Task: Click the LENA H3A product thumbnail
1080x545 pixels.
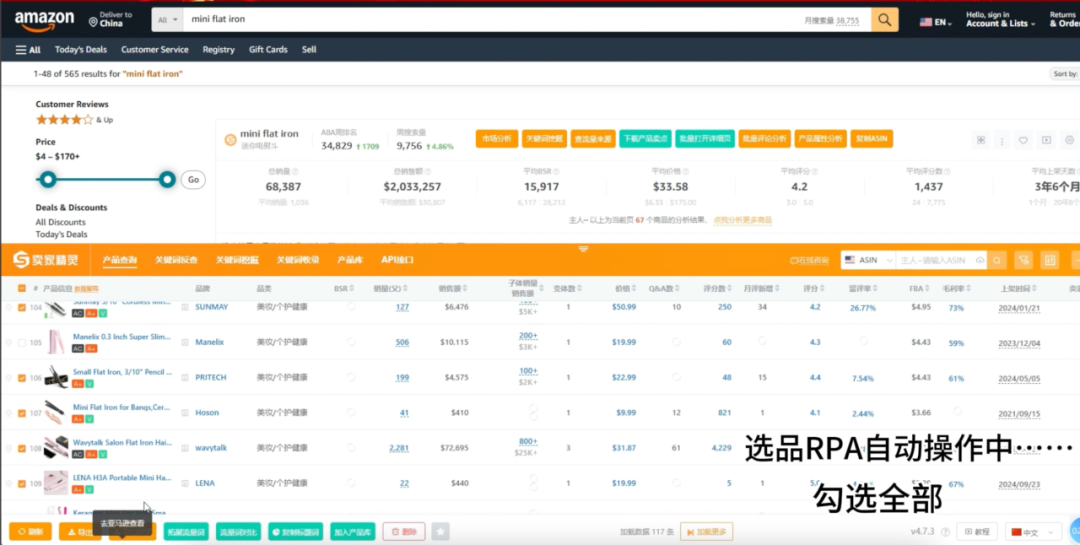Action: point(56,482)
